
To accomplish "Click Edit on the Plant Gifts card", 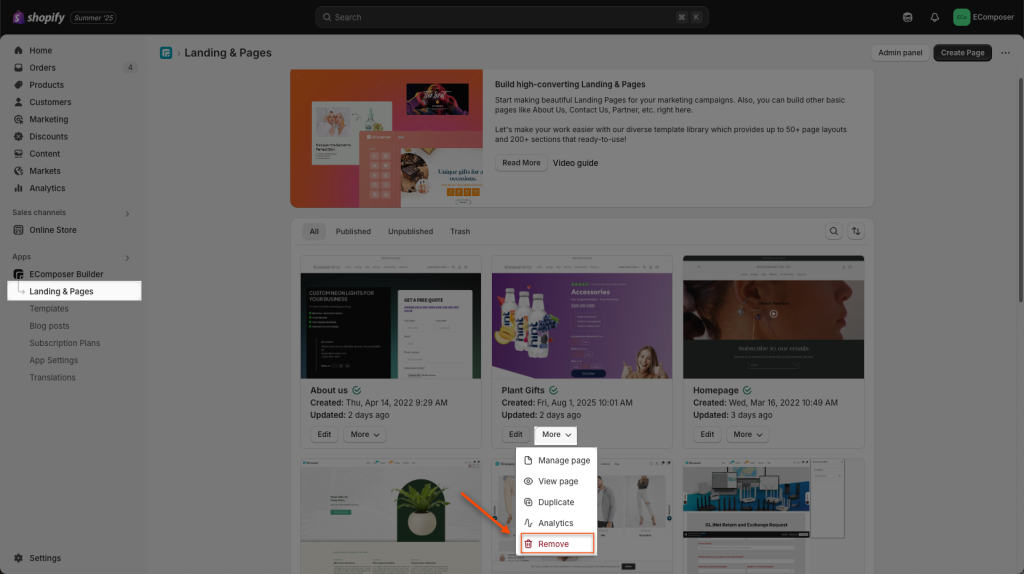I will (x=515, y=434).
